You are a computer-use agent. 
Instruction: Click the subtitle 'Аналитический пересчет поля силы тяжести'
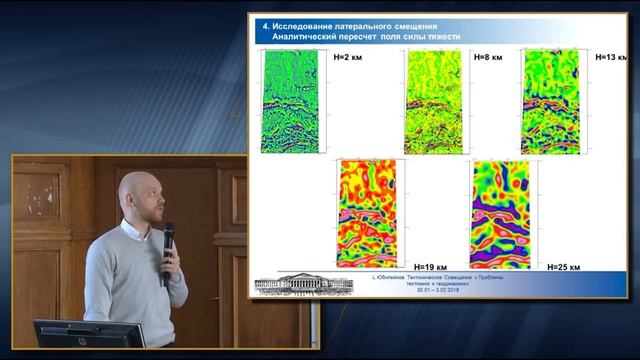(366, 36)
